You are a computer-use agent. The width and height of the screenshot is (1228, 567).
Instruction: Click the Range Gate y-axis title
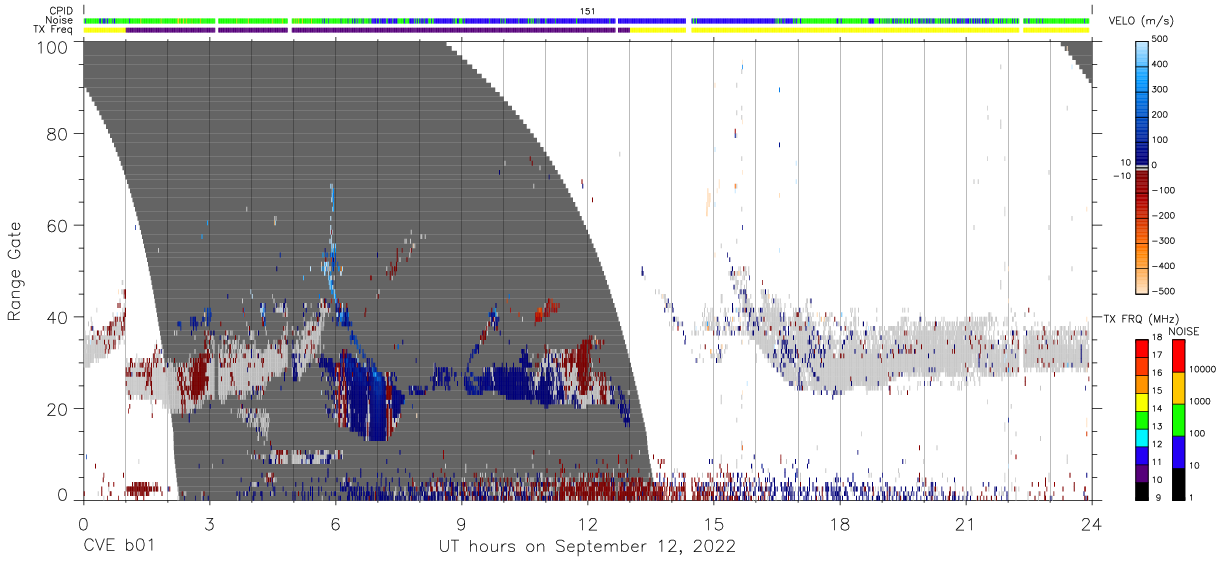coord(15,272)
